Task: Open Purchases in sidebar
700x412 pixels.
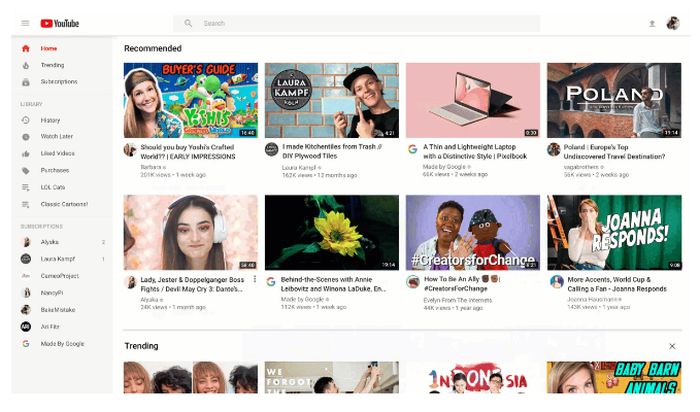Action: point(62,171)
